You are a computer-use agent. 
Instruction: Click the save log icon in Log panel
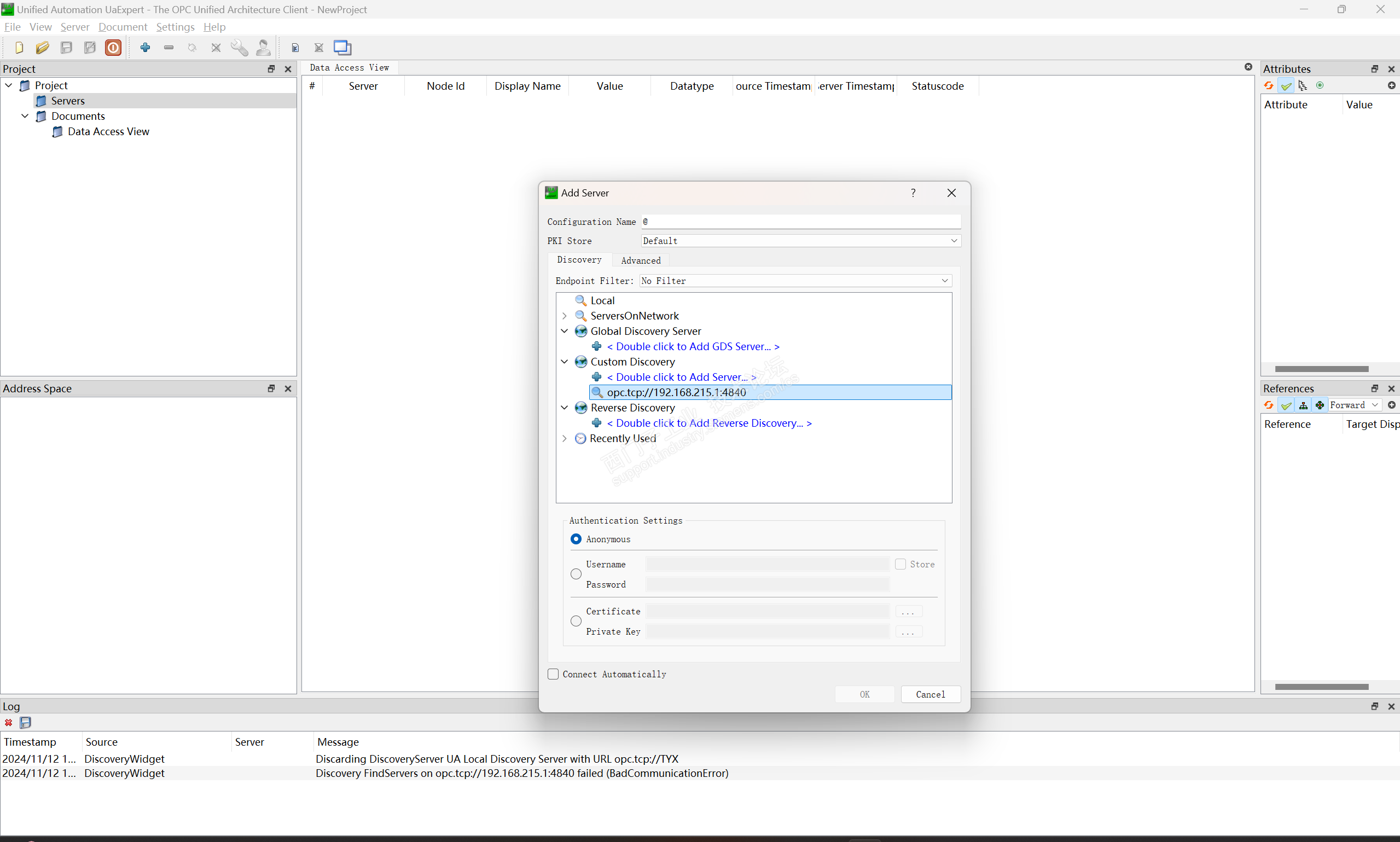26,722
